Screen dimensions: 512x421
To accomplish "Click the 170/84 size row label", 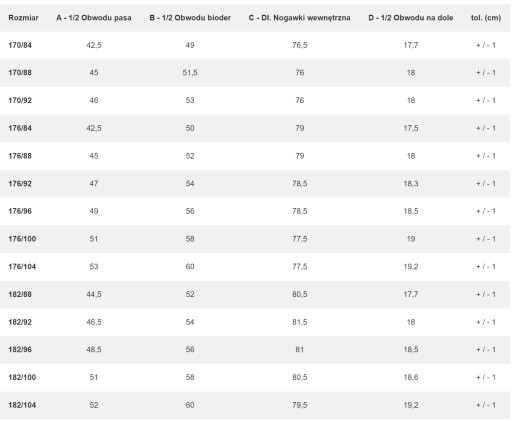I will [20, 45].
